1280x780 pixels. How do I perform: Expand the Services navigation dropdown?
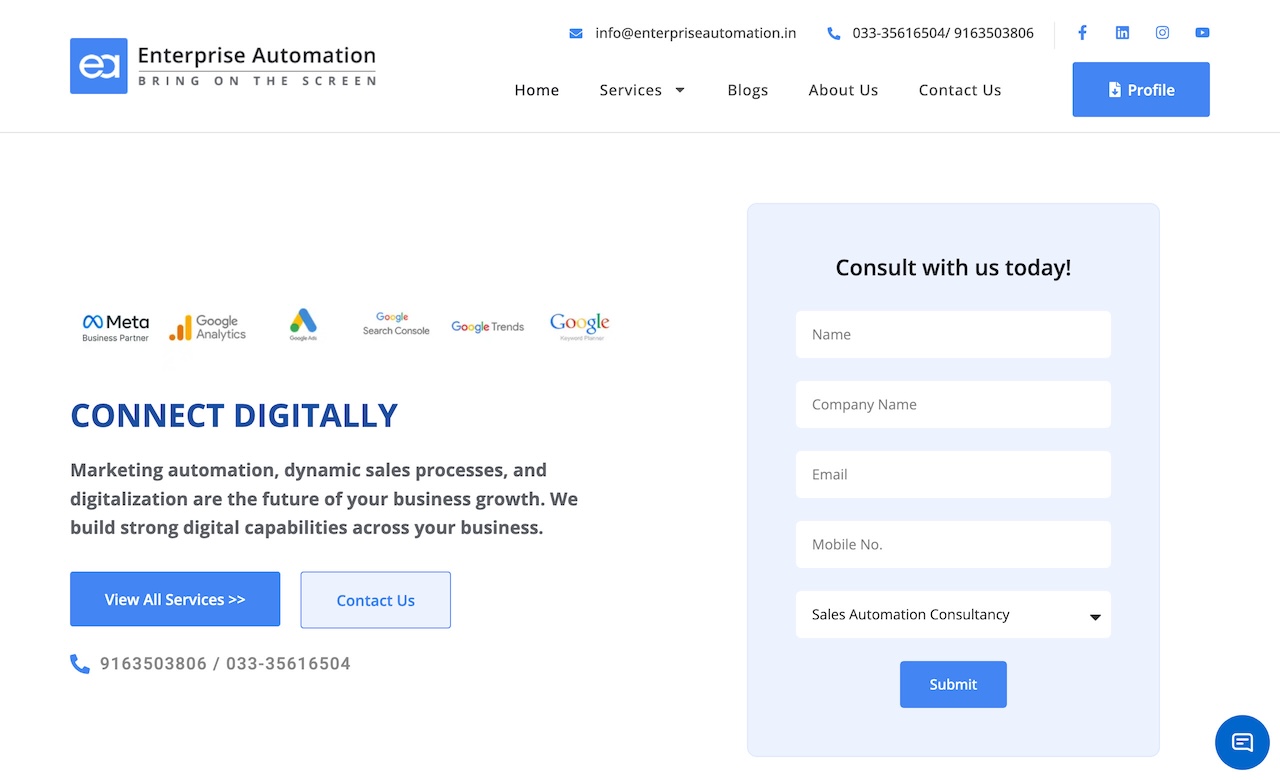642,90
